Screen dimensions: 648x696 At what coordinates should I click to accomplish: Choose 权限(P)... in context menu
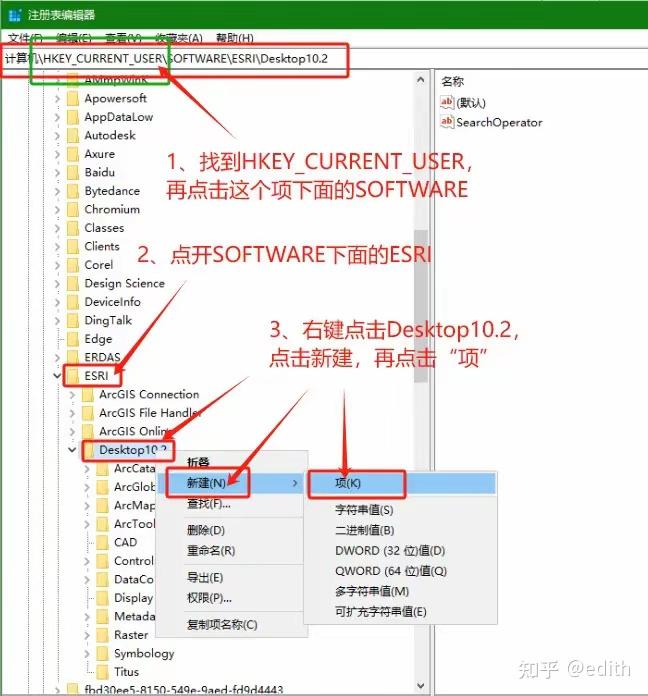(233, 598)
